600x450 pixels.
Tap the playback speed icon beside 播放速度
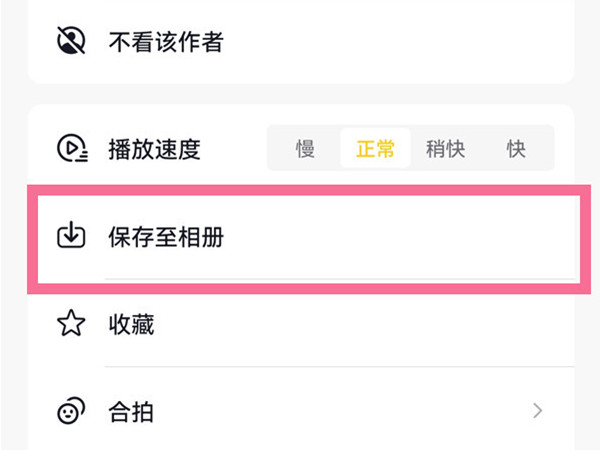coord(71,149)
